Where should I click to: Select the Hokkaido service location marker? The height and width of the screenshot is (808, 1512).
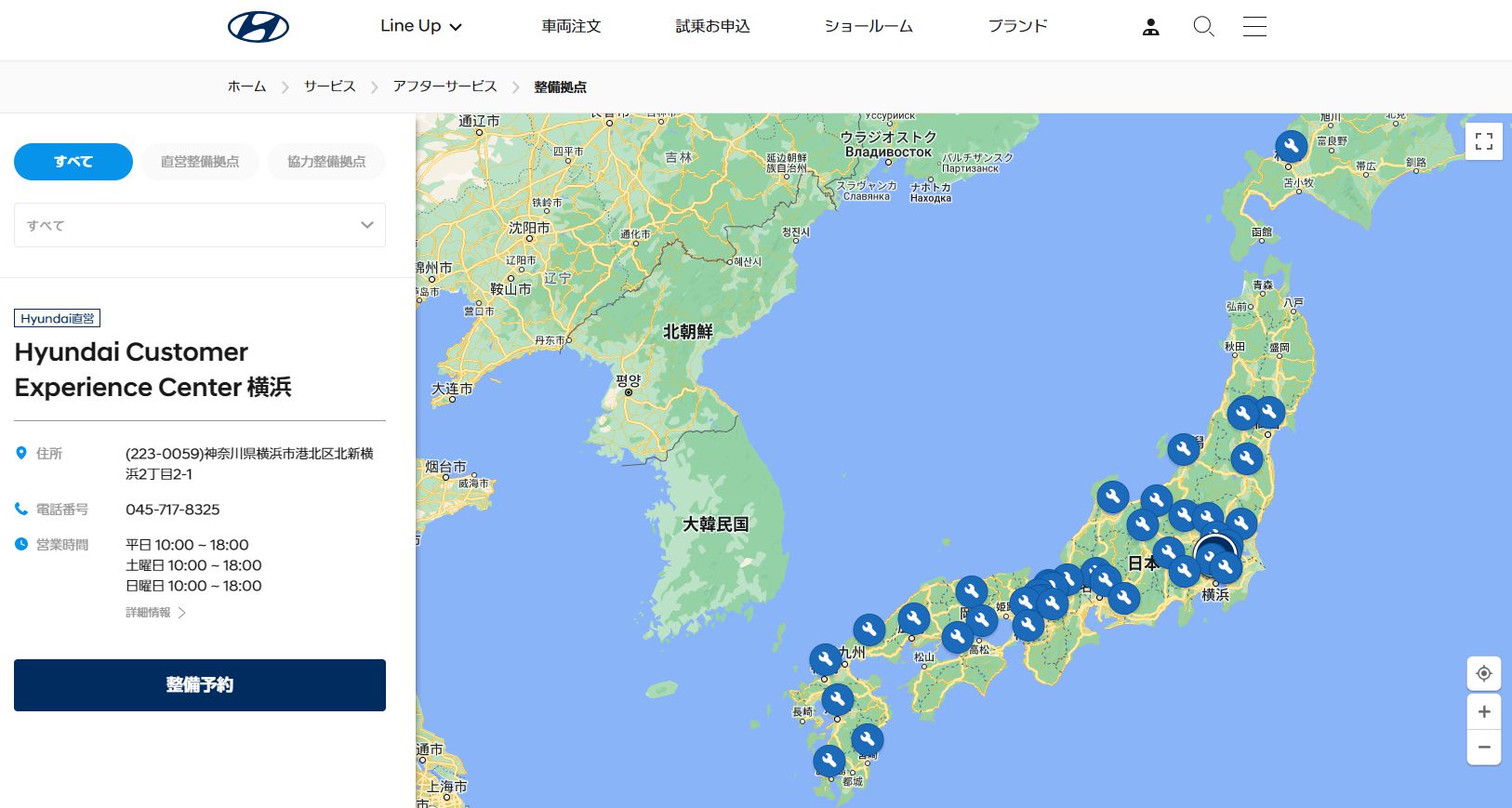(1291, 146)
